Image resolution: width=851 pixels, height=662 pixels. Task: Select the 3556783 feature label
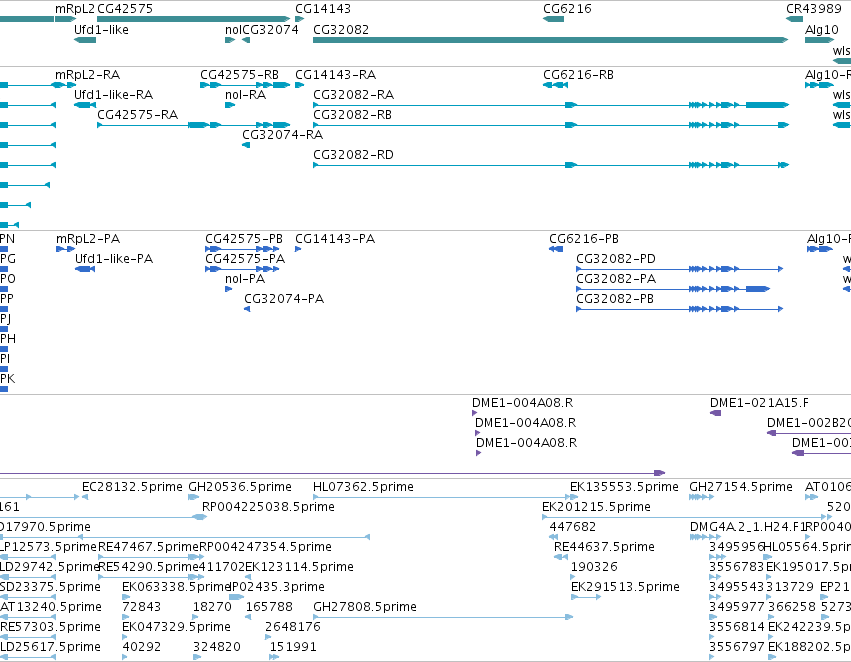coord(736,567)
